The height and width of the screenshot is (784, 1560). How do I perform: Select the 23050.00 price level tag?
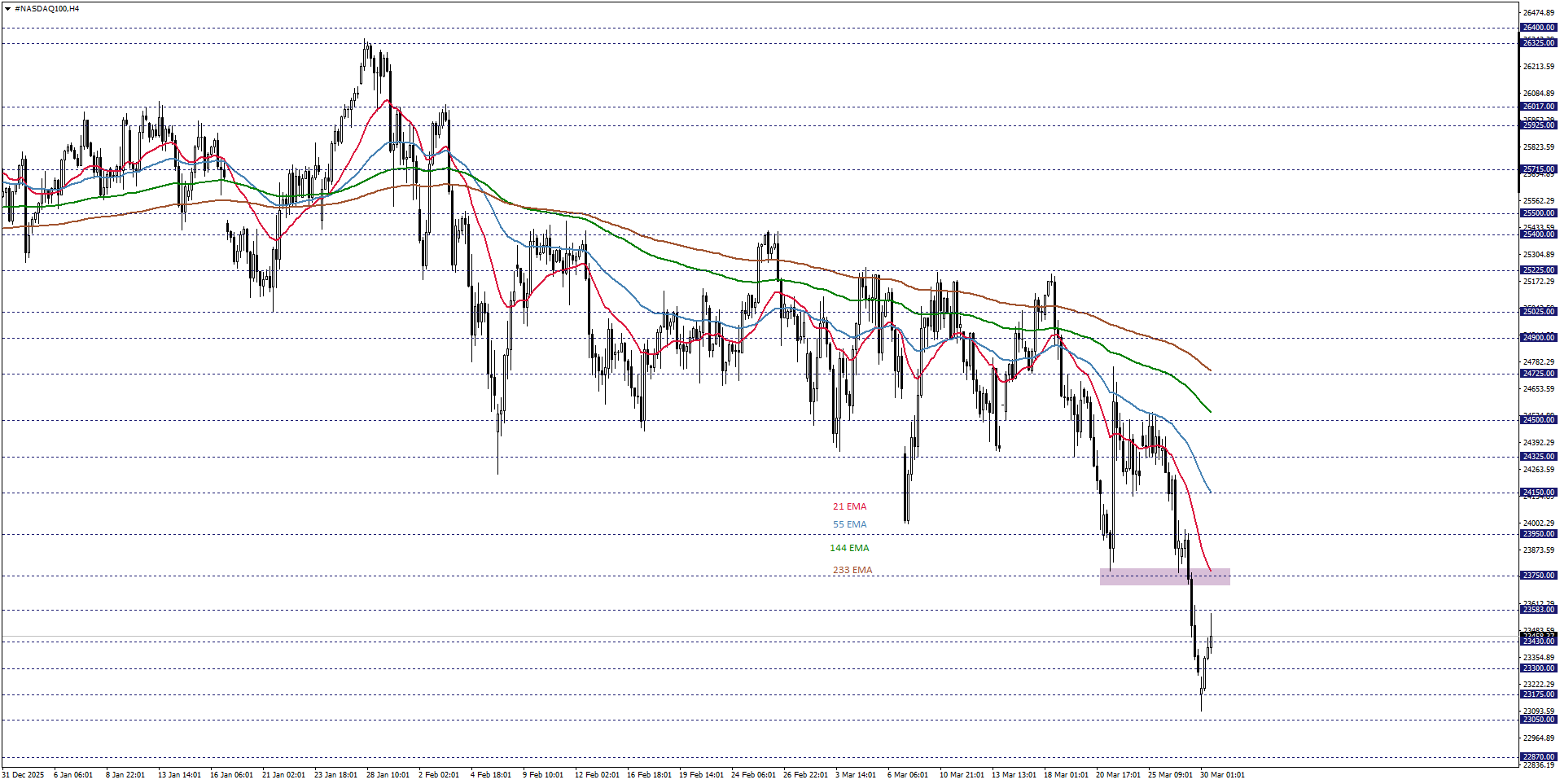click(x=1538, y=718)
